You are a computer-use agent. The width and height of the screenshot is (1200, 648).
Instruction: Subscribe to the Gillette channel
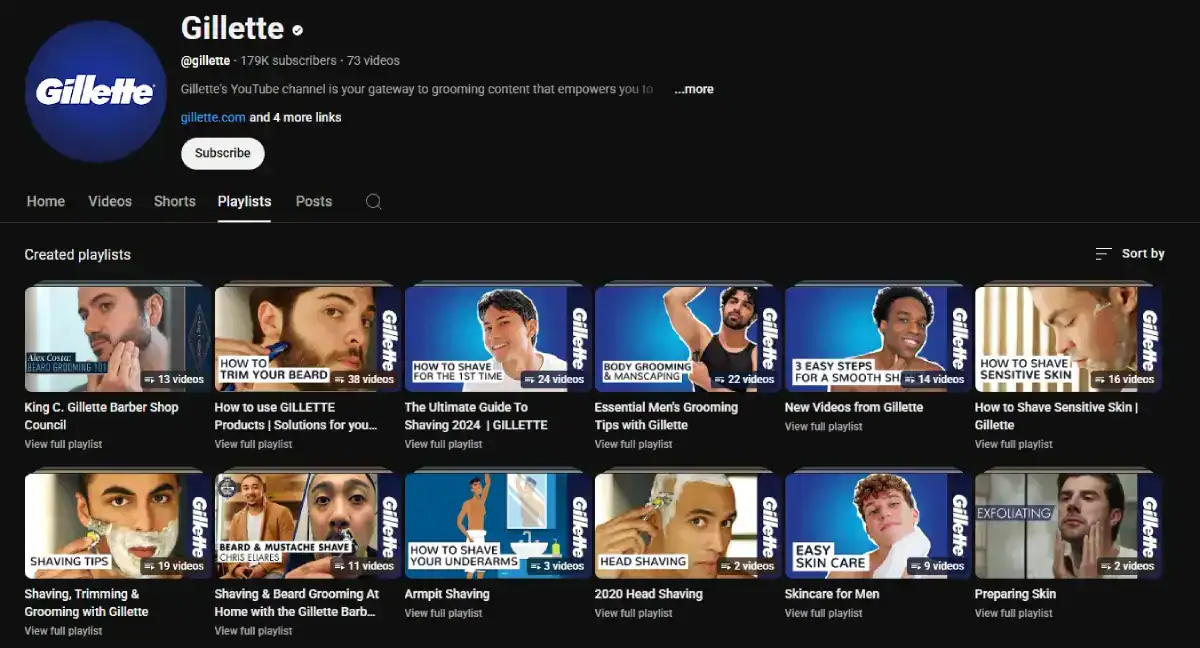coord(223,153)
